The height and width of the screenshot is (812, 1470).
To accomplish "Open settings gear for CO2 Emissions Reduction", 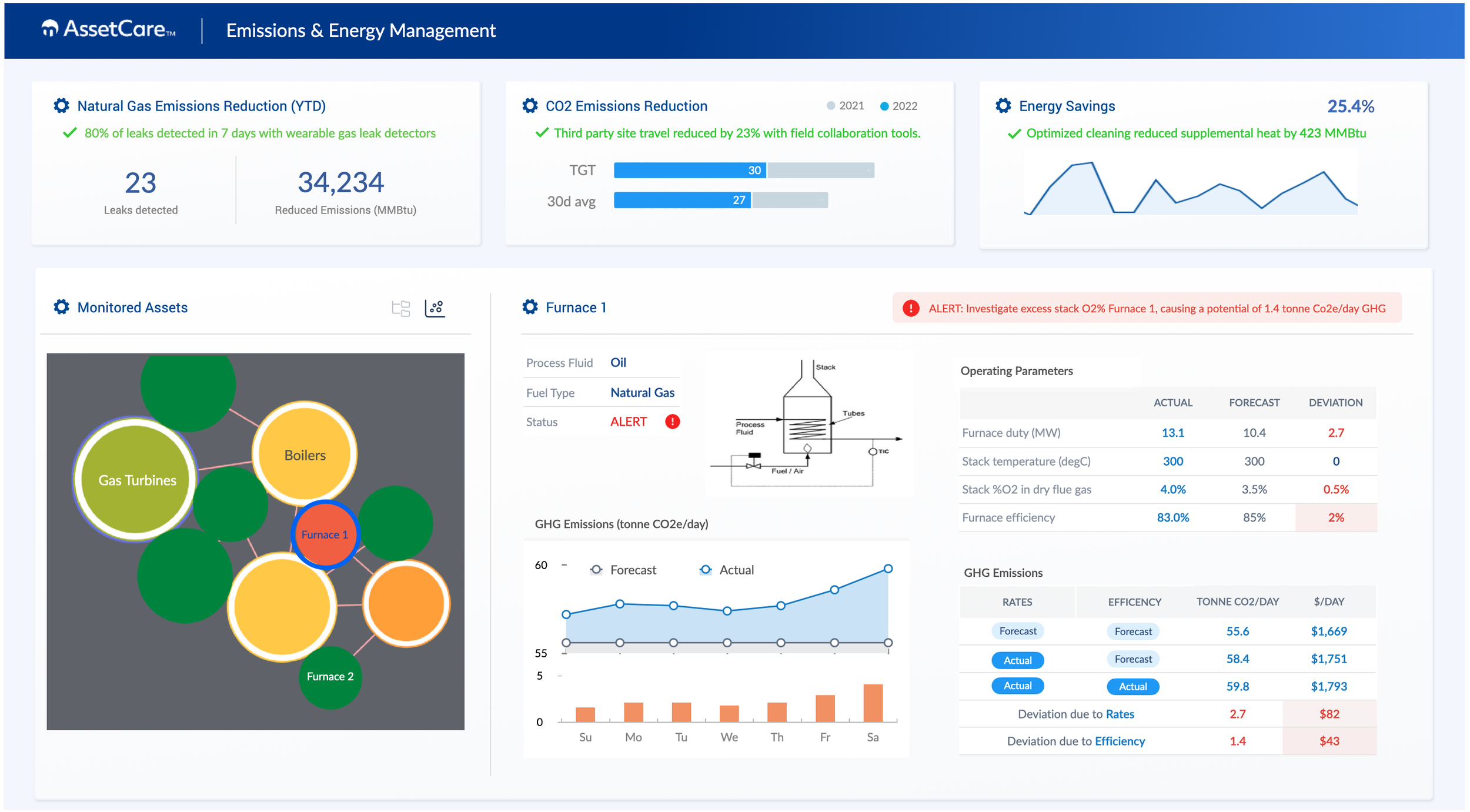I will 530,106.
